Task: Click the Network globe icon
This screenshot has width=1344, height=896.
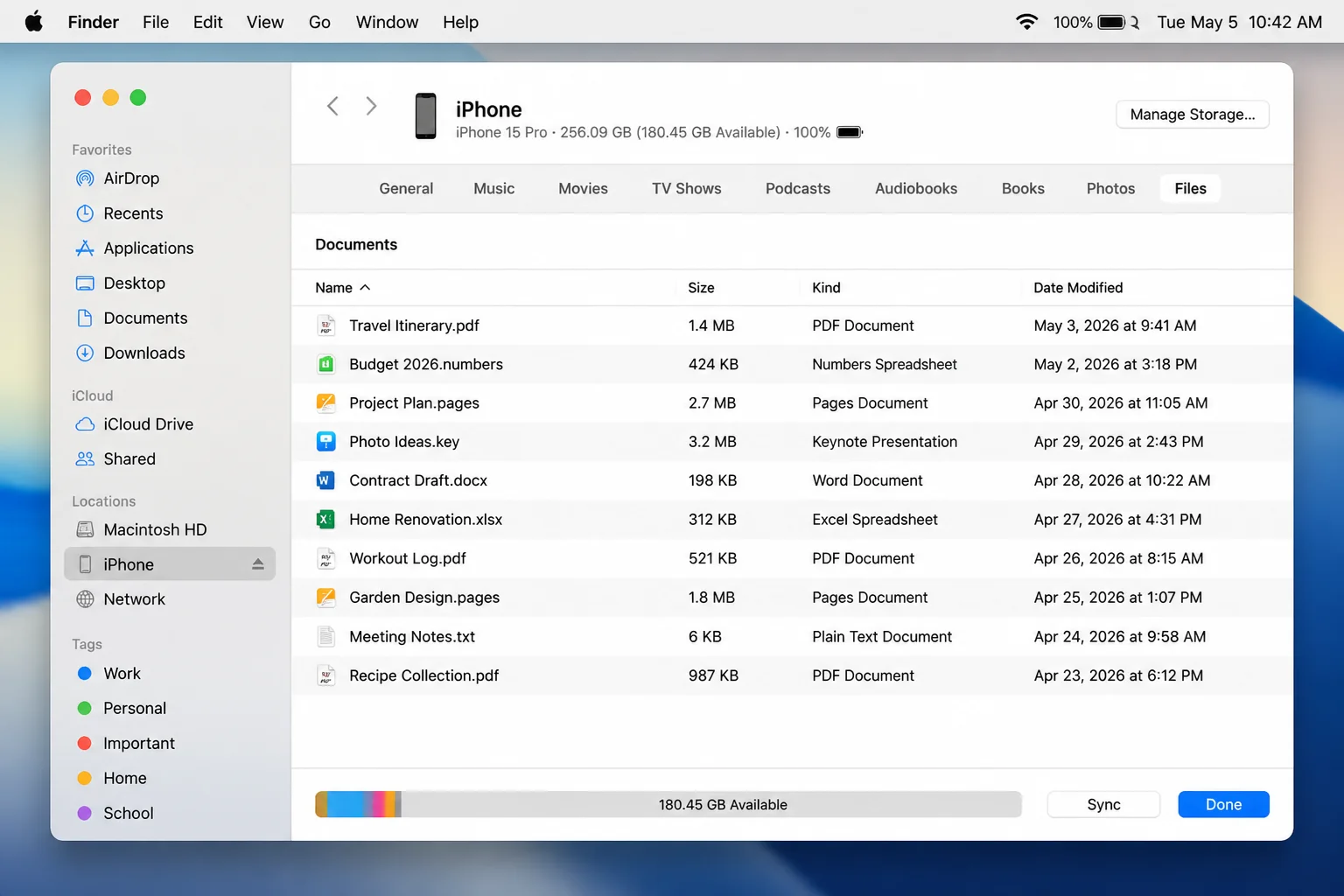Action: [x=85, y=599]
